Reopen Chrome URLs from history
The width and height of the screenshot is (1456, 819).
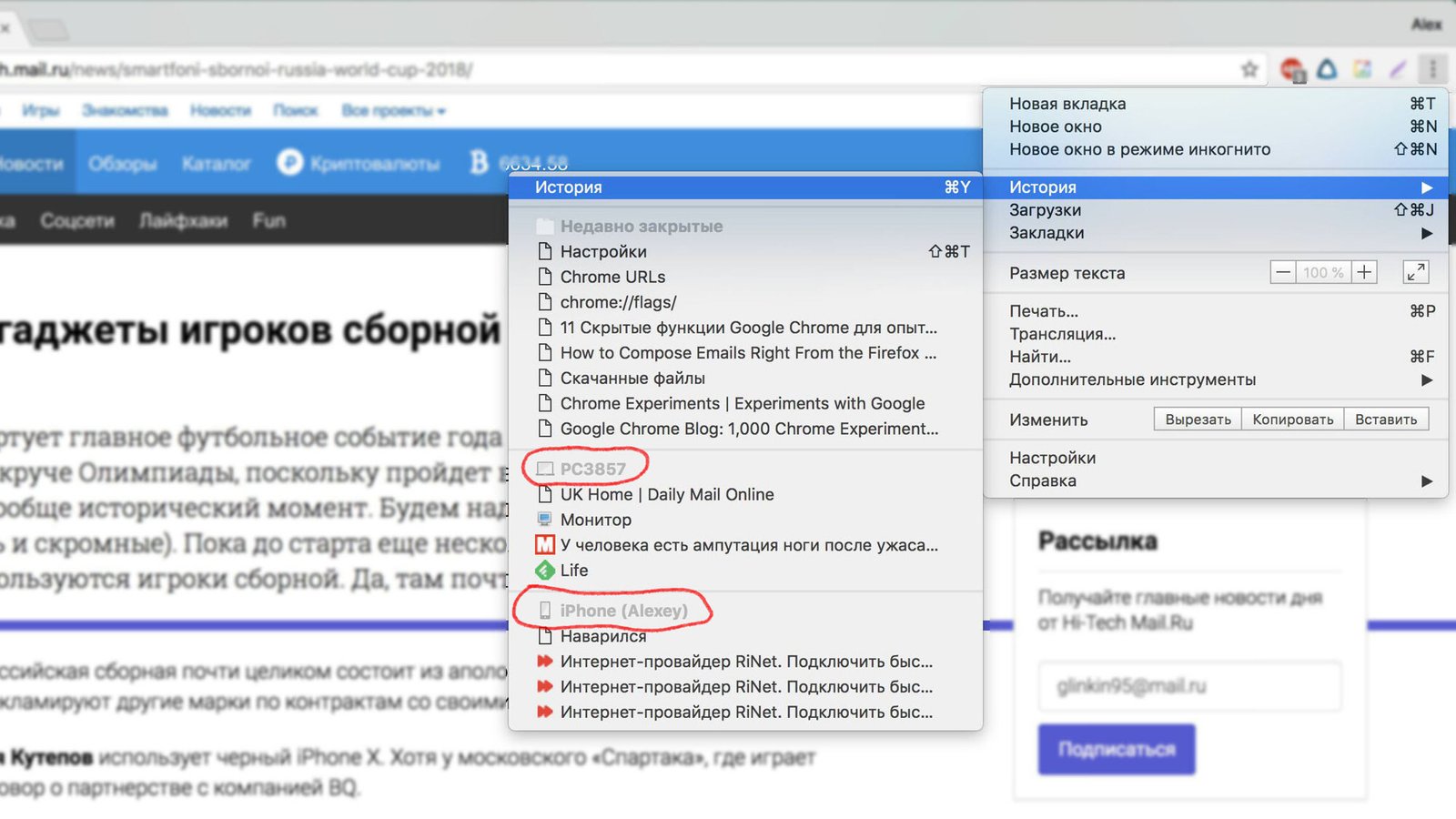click(x=745, y=277)
